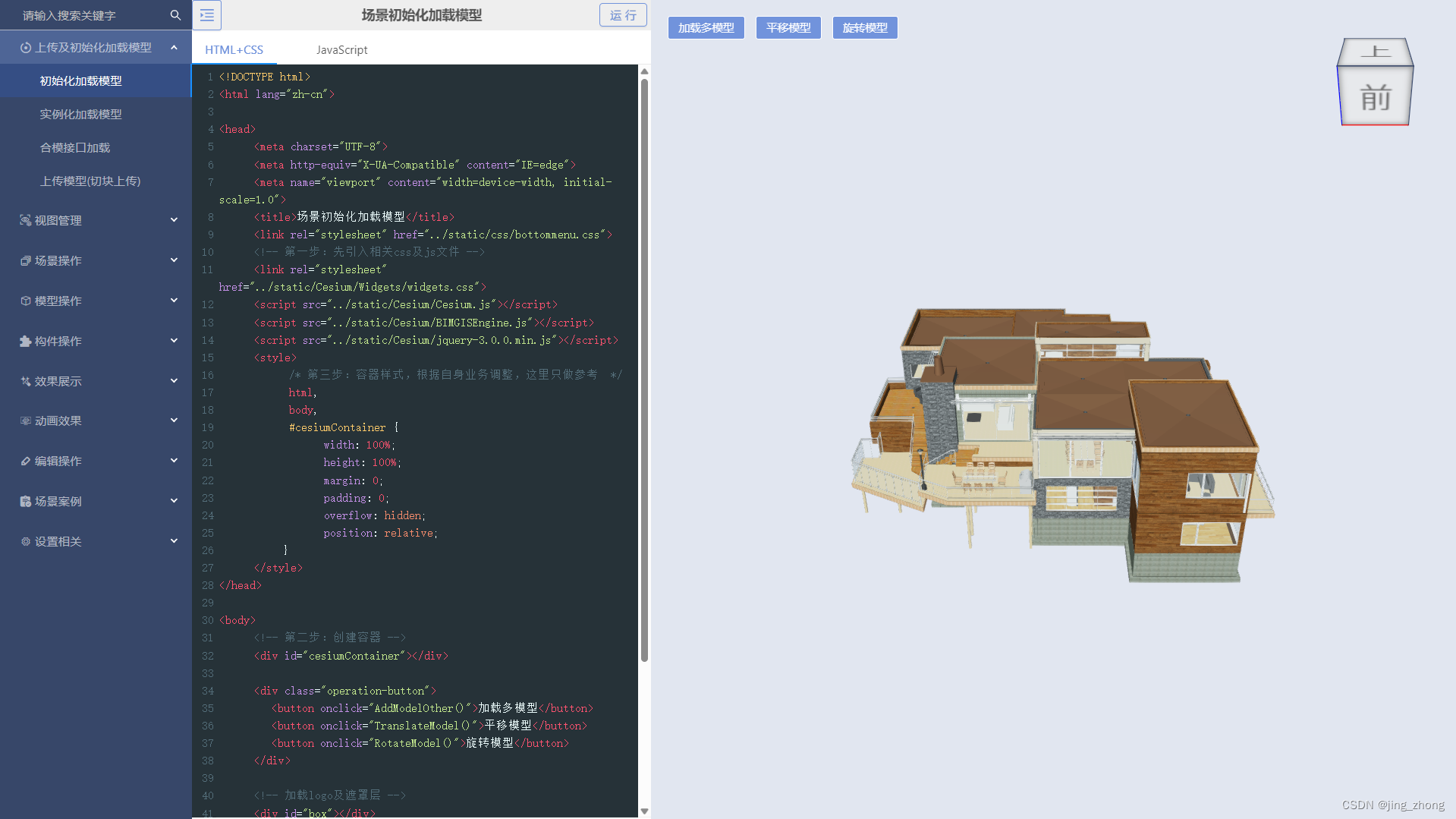
Task: Click the 构件操作 puzzle icon
Action: pos(25,341)
